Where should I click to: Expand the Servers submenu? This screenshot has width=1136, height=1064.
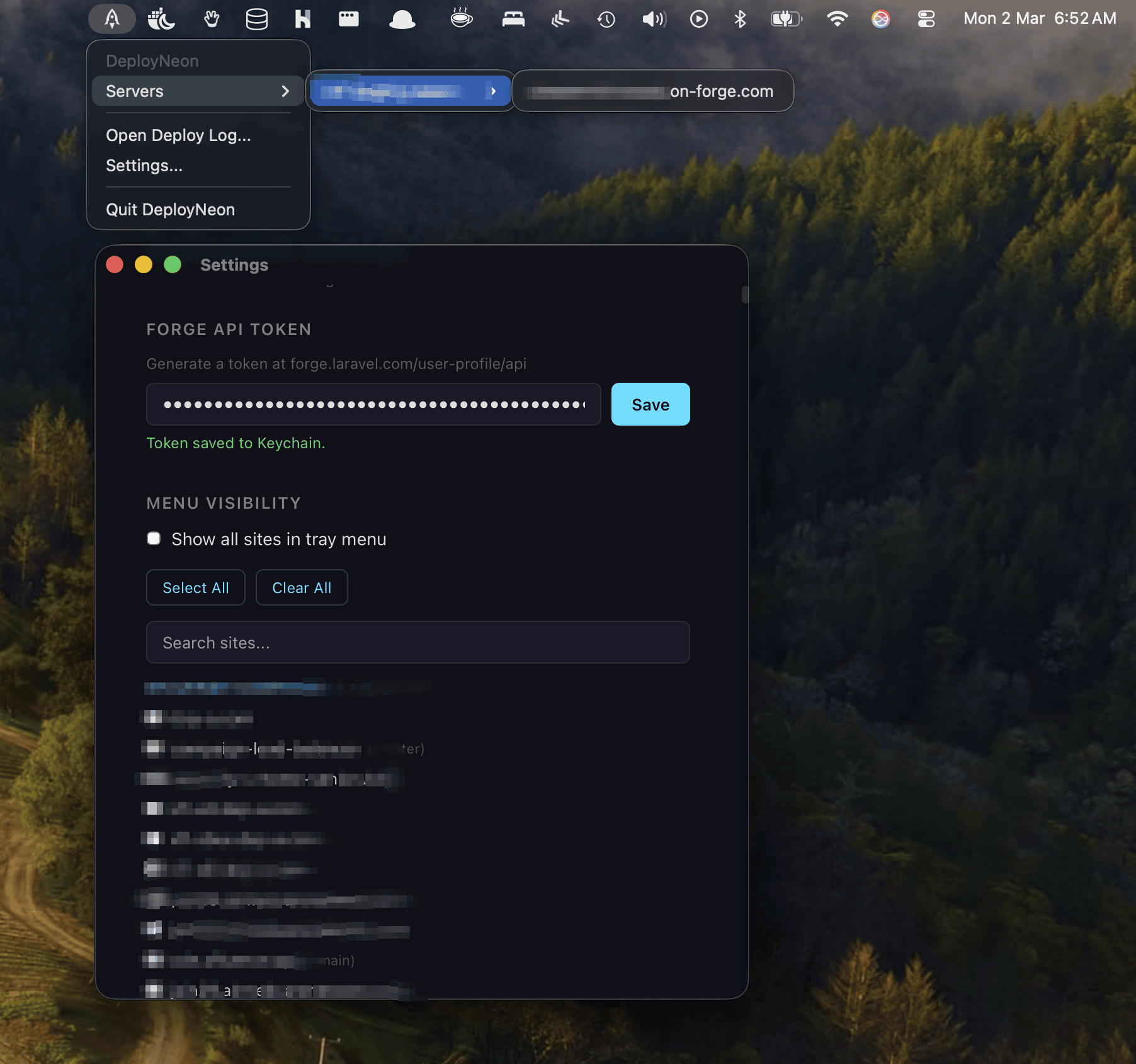pyautogui.click(x=197, y=91)
